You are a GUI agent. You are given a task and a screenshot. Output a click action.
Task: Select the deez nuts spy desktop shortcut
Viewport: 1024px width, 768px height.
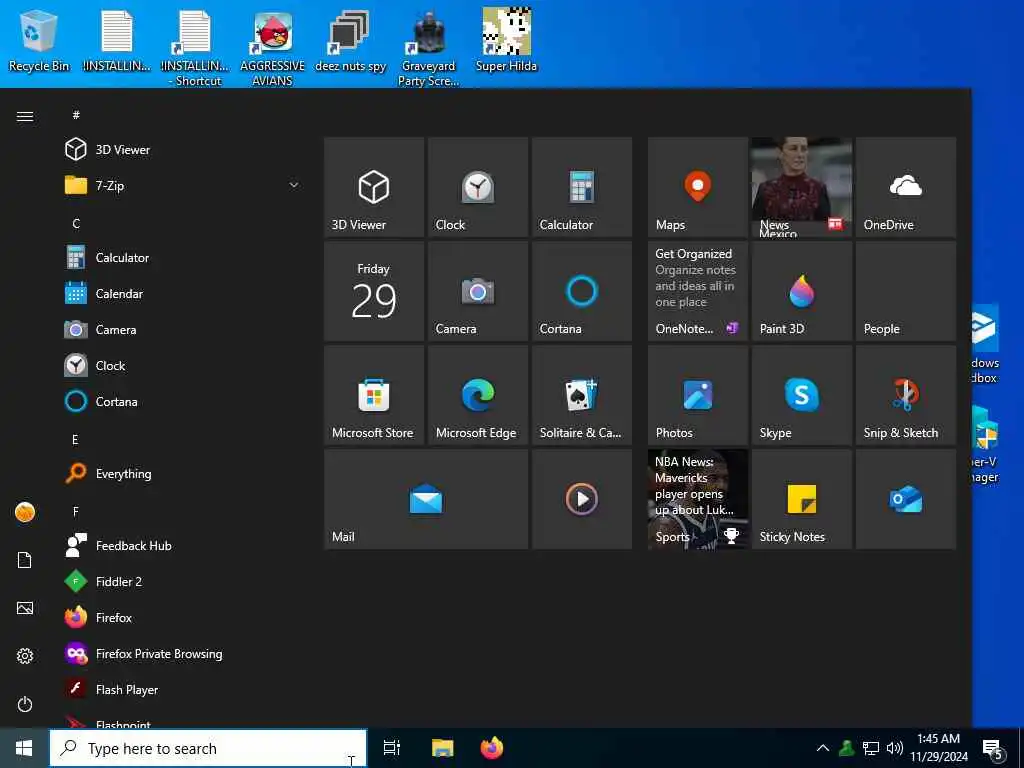[x=350, y=42]
